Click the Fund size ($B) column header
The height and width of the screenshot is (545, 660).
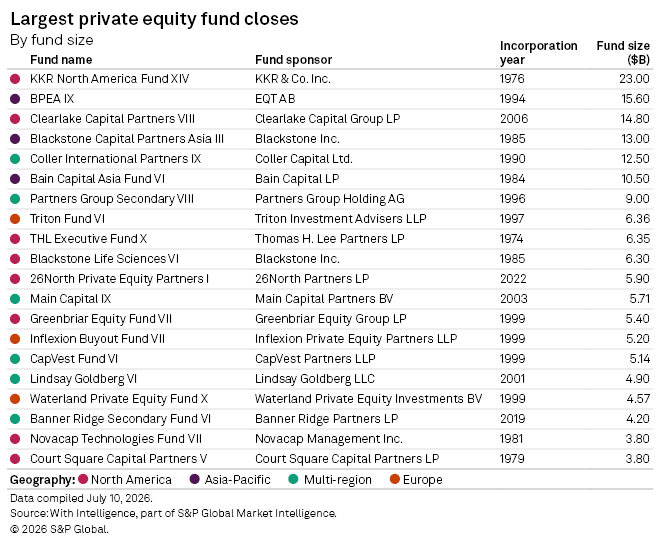(623, 53)
